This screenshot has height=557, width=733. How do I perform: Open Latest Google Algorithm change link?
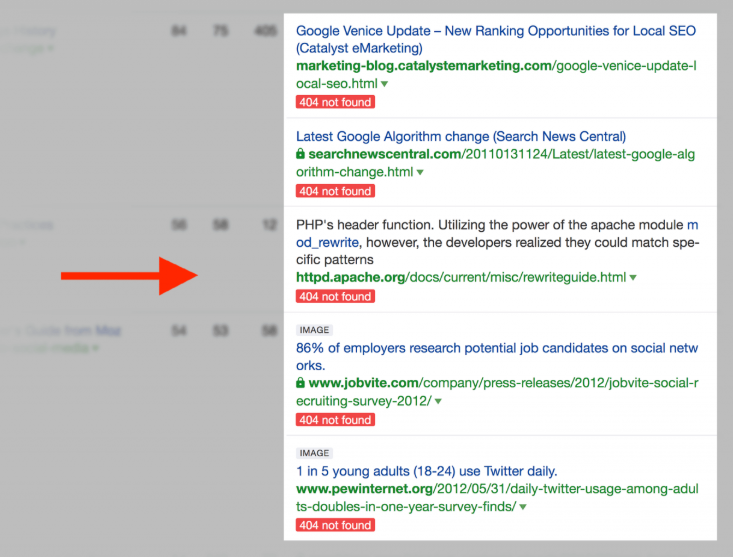coord(461,136)
